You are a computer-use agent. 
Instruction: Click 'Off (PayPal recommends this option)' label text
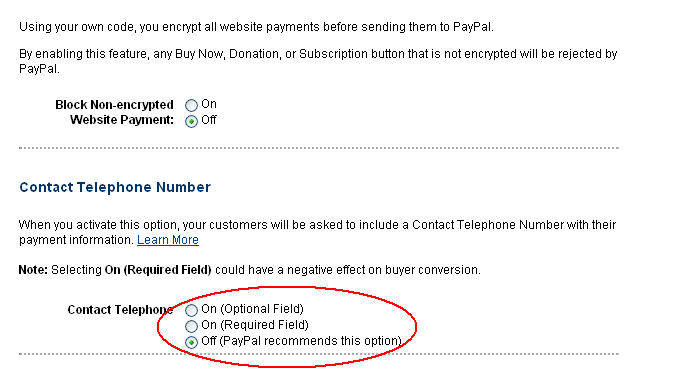(301, 341)
